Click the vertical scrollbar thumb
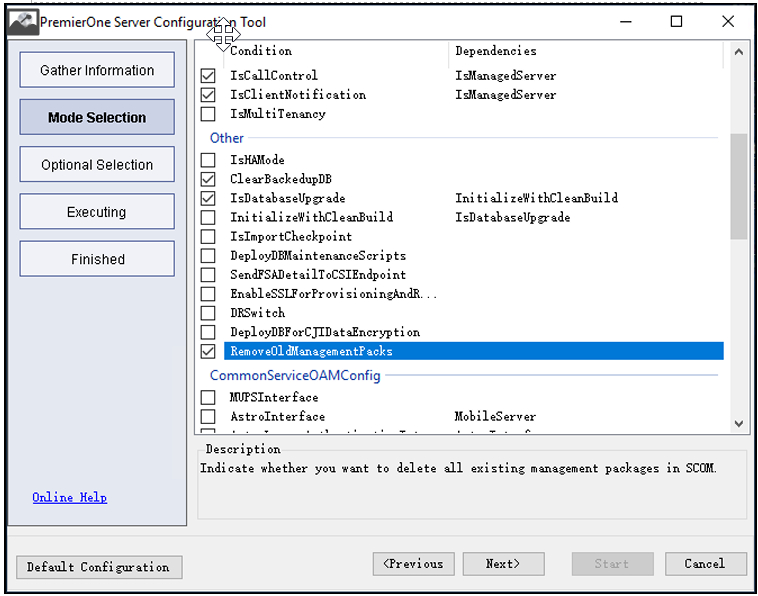Screen dimensions: 758x596 [x=738, y=187]
